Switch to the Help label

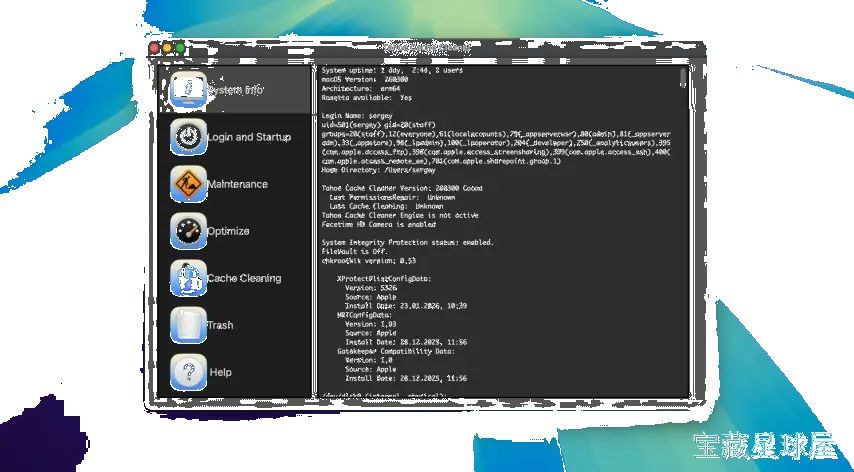pyautogui.click(x=221, y=372)
